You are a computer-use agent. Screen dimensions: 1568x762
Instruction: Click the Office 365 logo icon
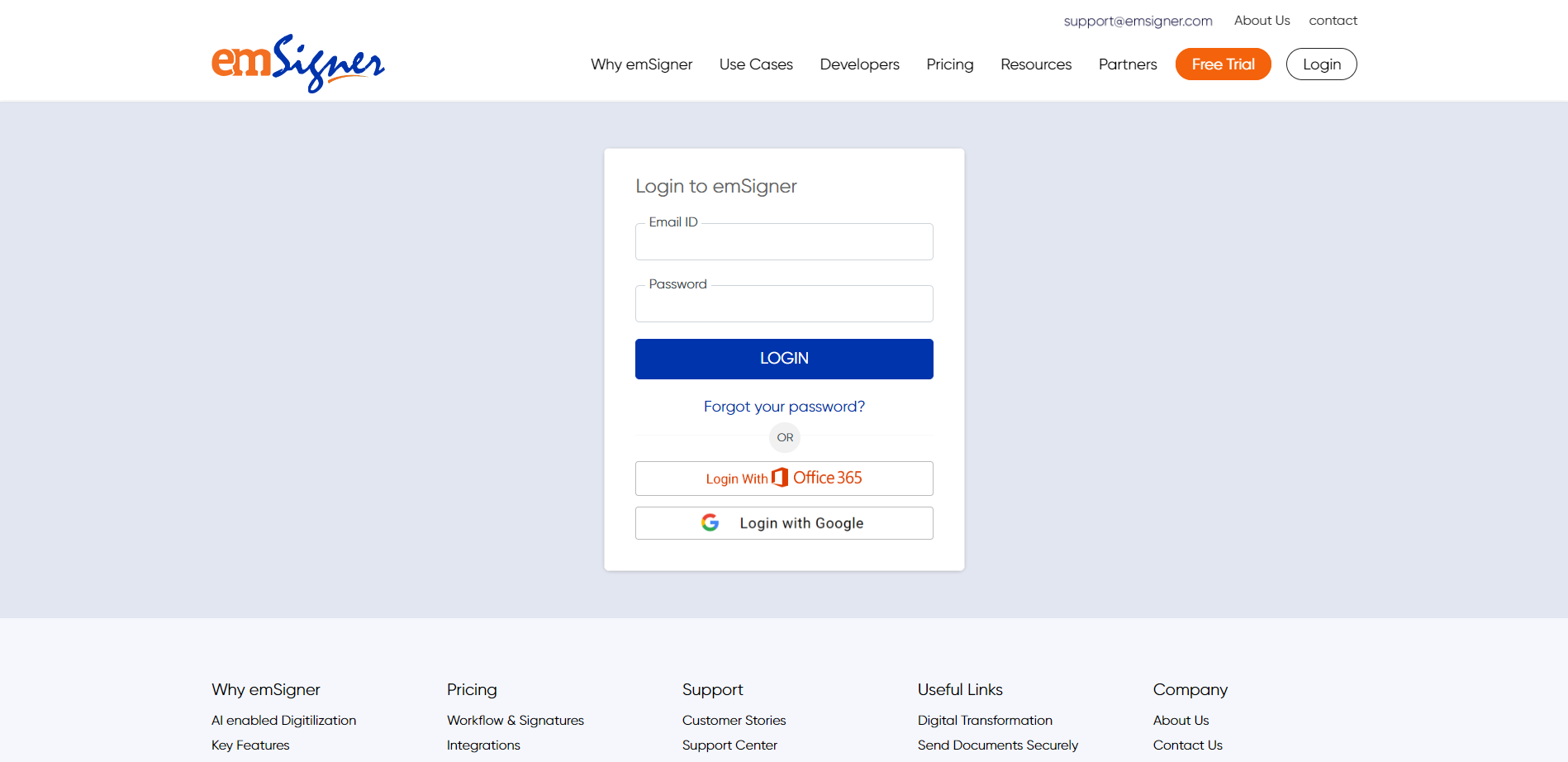[780, 478]
